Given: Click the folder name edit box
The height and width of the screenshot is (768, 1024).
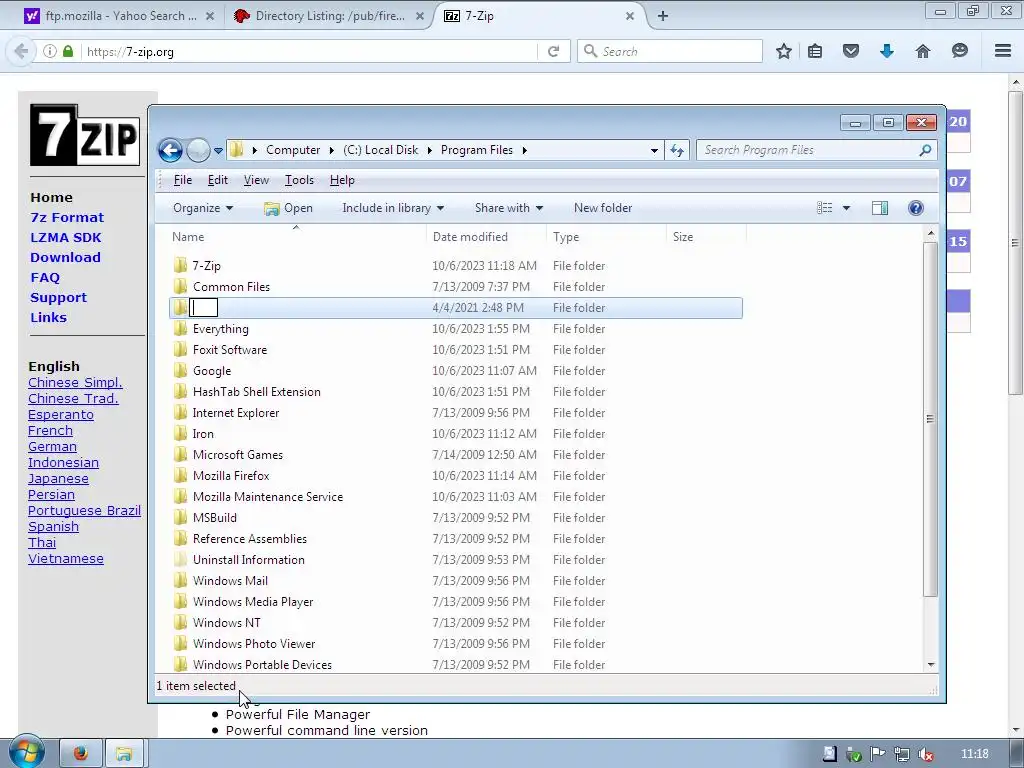Looking at the screenshot, I should [204, 308].
